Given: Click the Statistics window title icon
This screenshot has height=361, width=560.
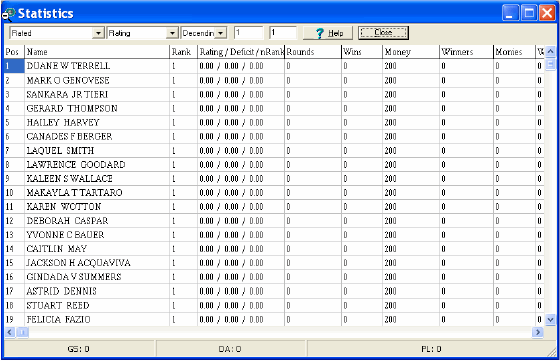Looking at the screenshot, I should 9,14.
